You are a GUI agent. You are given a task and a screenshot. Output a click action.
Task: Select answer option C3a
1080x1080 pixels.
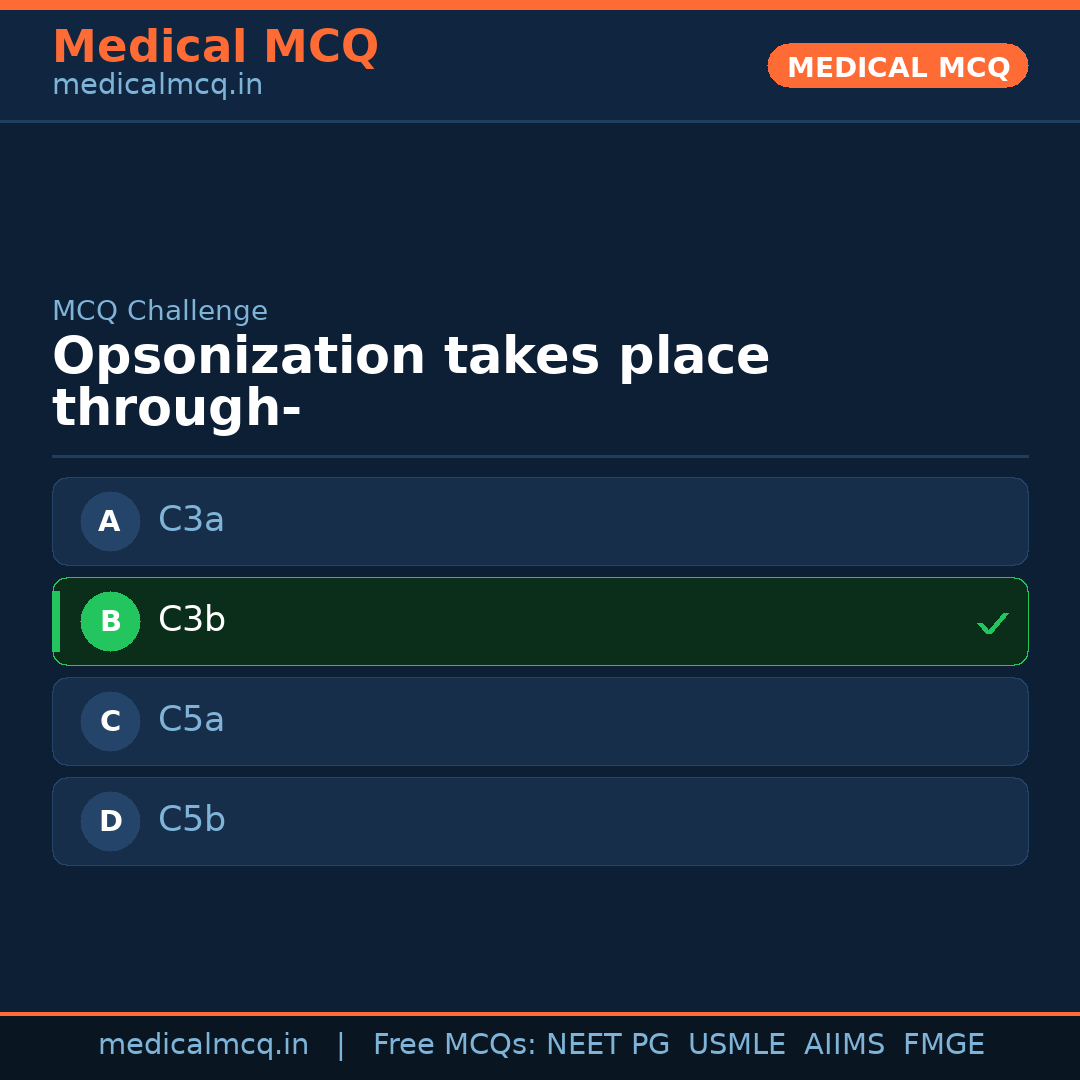point(540,521)
